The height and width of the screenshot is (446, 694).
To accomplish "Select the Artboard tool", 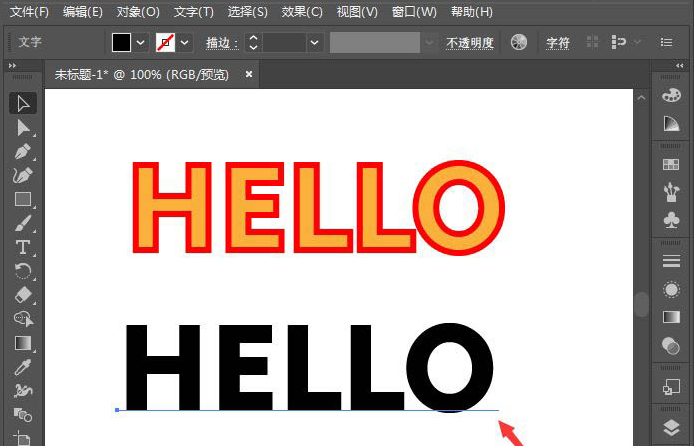I will pos(23,438).
